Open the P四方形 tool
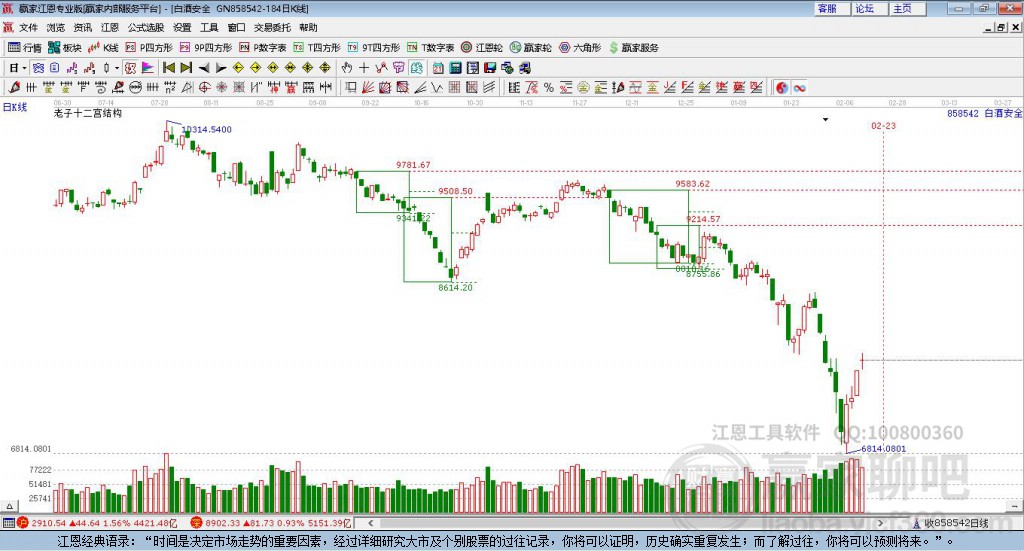Image resolution: width=1024 pixels, height=551 pixels. [149, 48]
